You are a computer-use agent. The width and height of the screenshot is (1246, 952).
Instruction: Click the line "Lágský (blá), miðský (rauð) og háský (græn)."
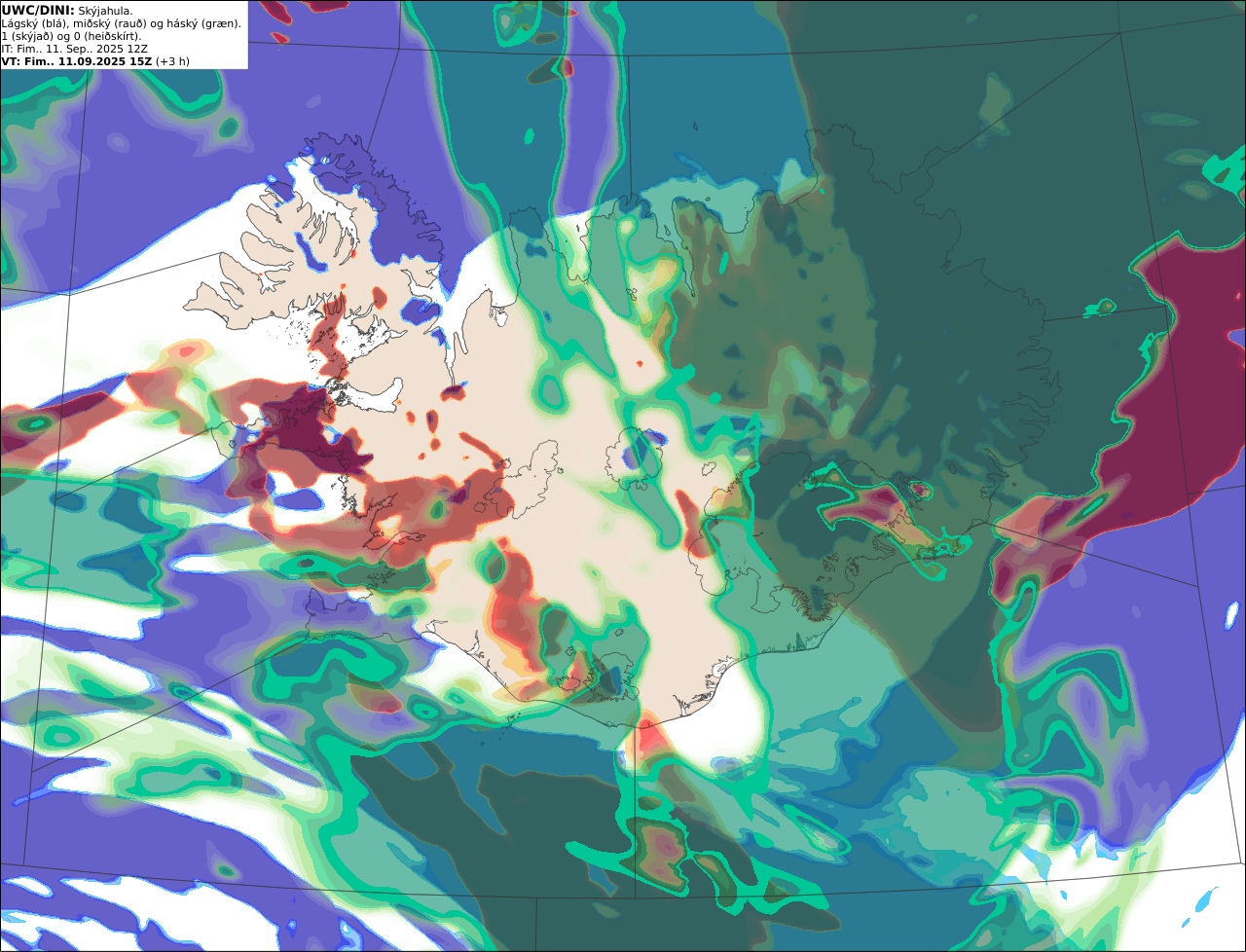(122, 23)
